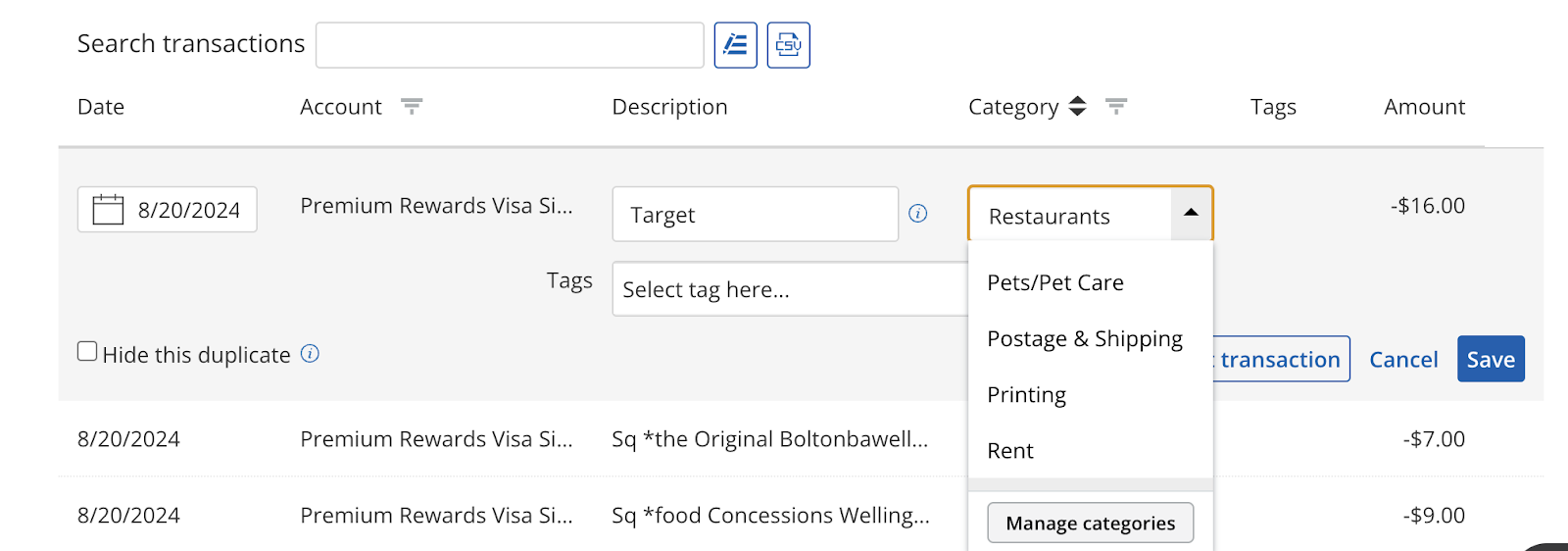Click the Target description text field
This screenshot has width=1568, height=551.
coord(756,214)
